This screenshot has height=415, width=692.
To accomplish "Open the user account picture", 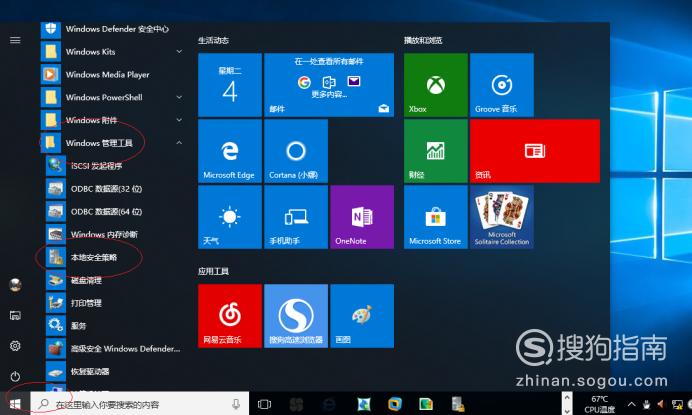I will 15,285.
